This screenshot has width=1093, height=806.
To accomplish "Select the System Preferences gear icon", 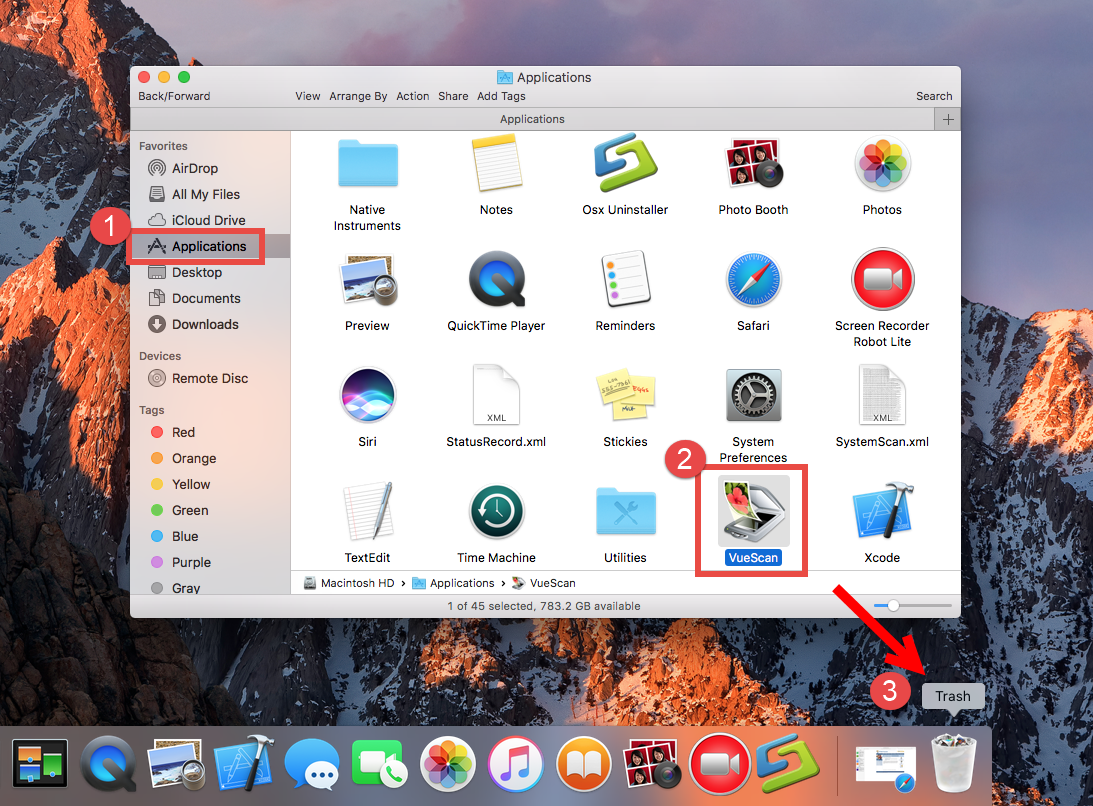I will point(753,396).
